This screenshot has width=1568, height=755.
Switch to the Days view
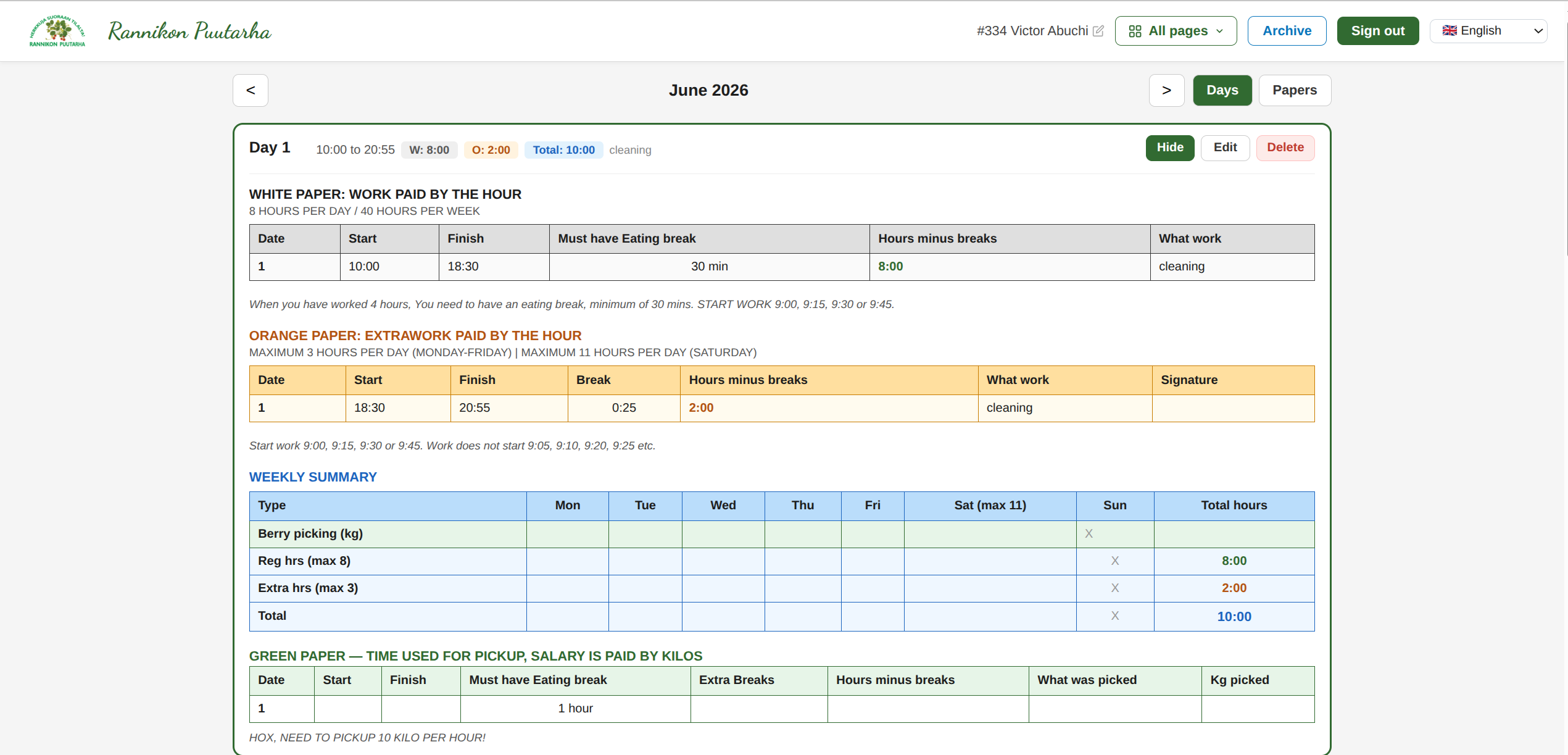coord(1222,90)
